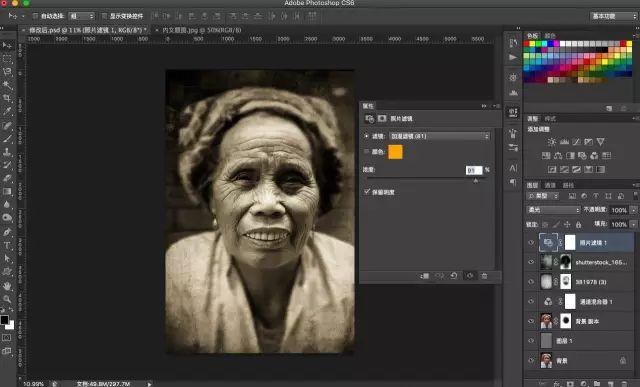This screenshot has height=387, width=640.
Task: Select the Zoom tool
Action: [x=7, y=299]
